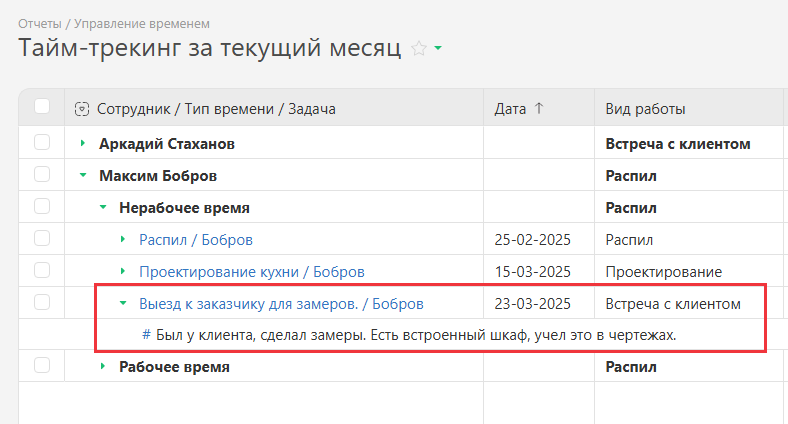Open the Распил / Бобров task link
The height and width of the screenshot is (424, 788).
click(x=196, y=240)
